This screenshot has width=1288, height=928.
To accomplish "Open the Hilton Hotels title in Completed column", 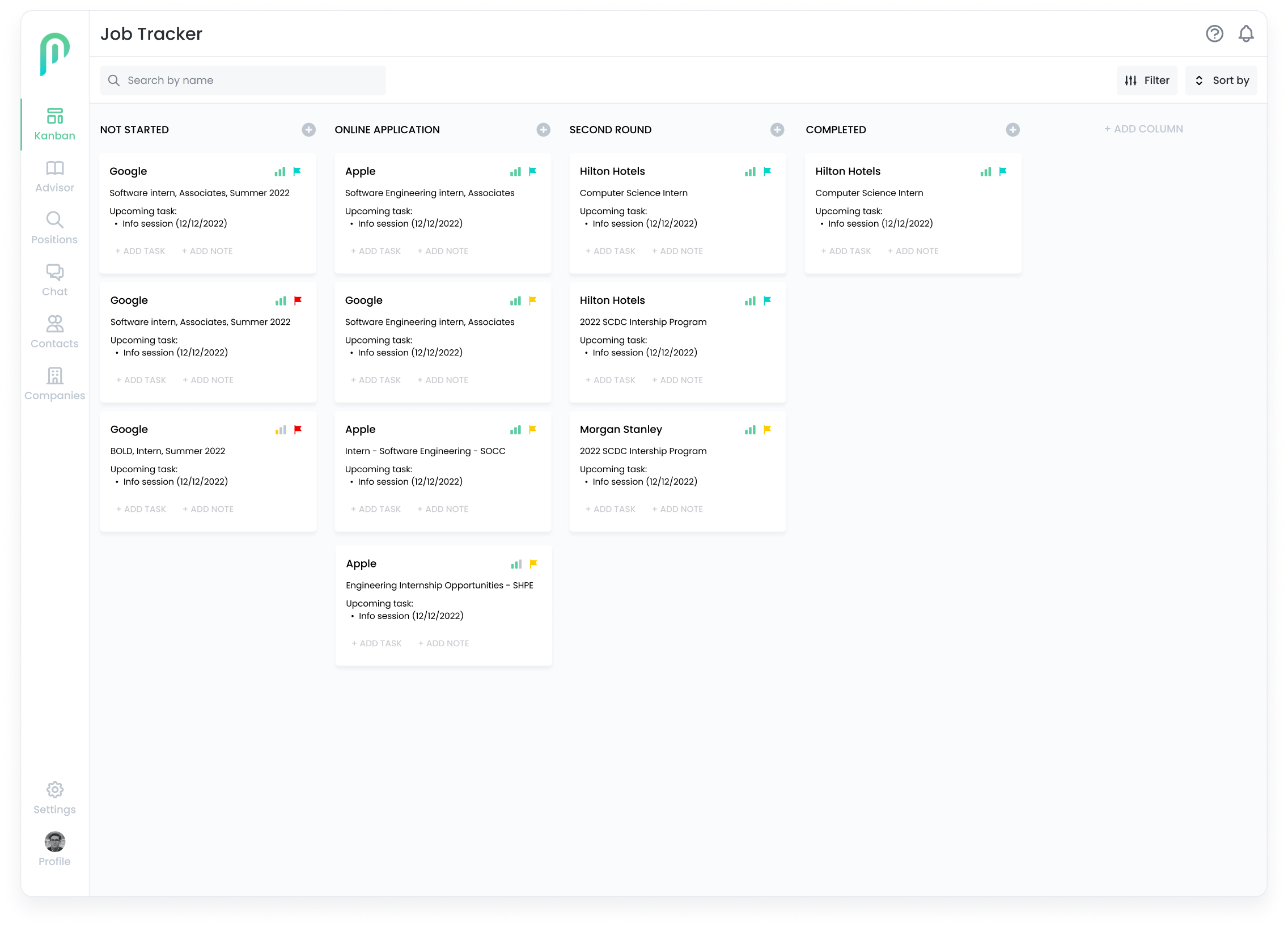I will tap(848, 171).
